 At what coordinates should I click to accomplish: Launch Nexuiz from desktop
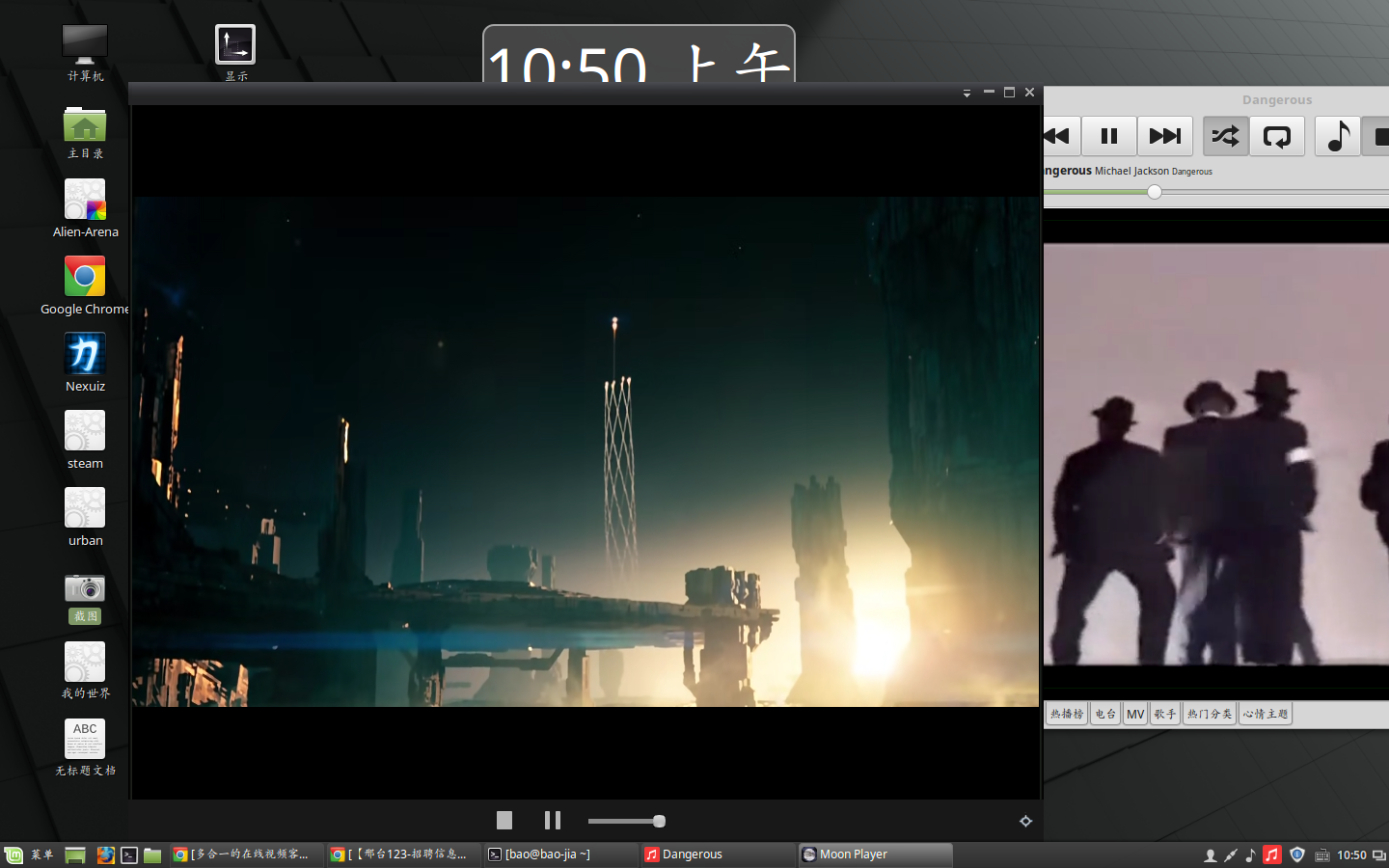[x=85, y=363]
